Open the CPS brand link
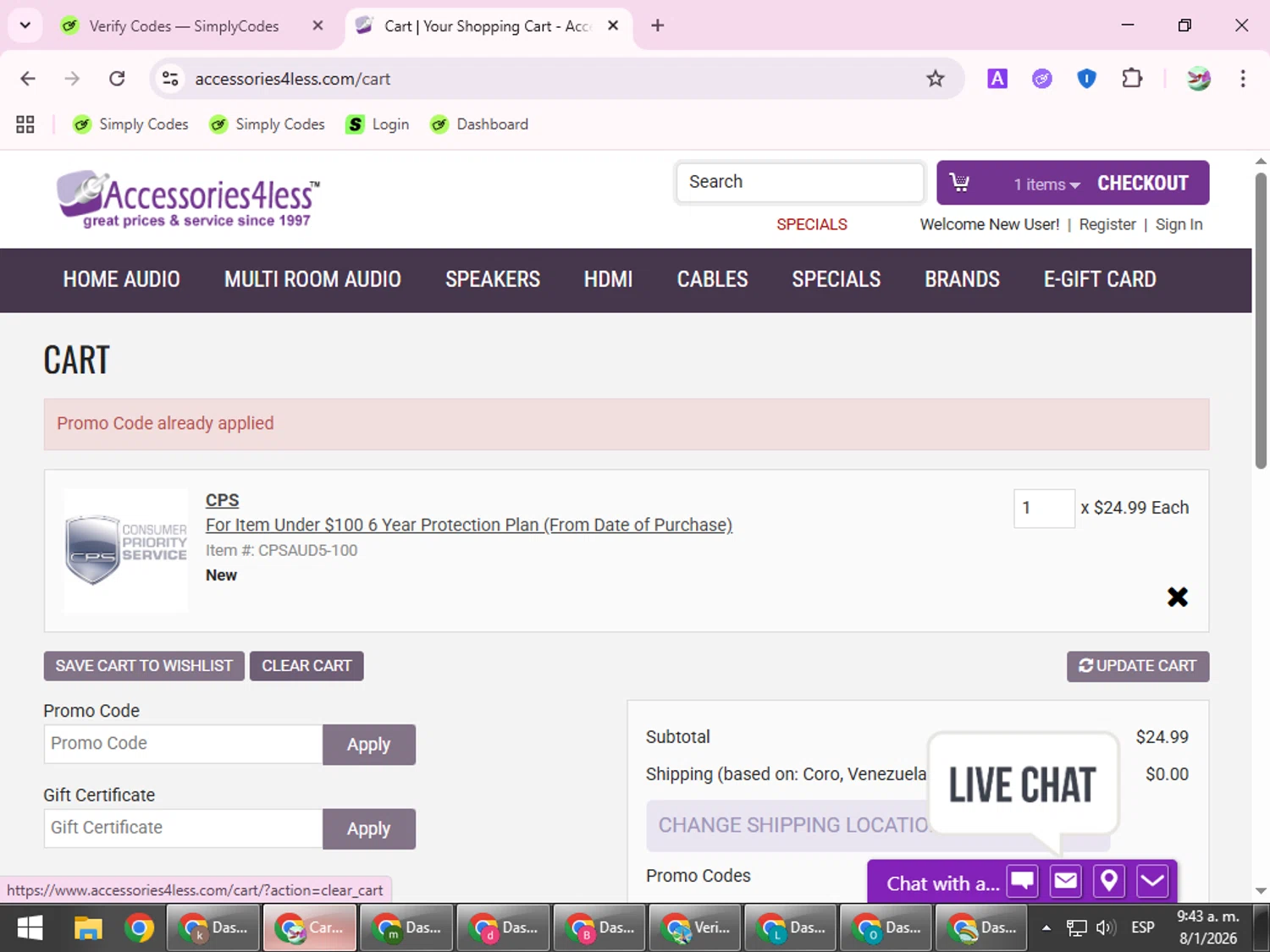The image size is (1270, 952). (222, 500)
